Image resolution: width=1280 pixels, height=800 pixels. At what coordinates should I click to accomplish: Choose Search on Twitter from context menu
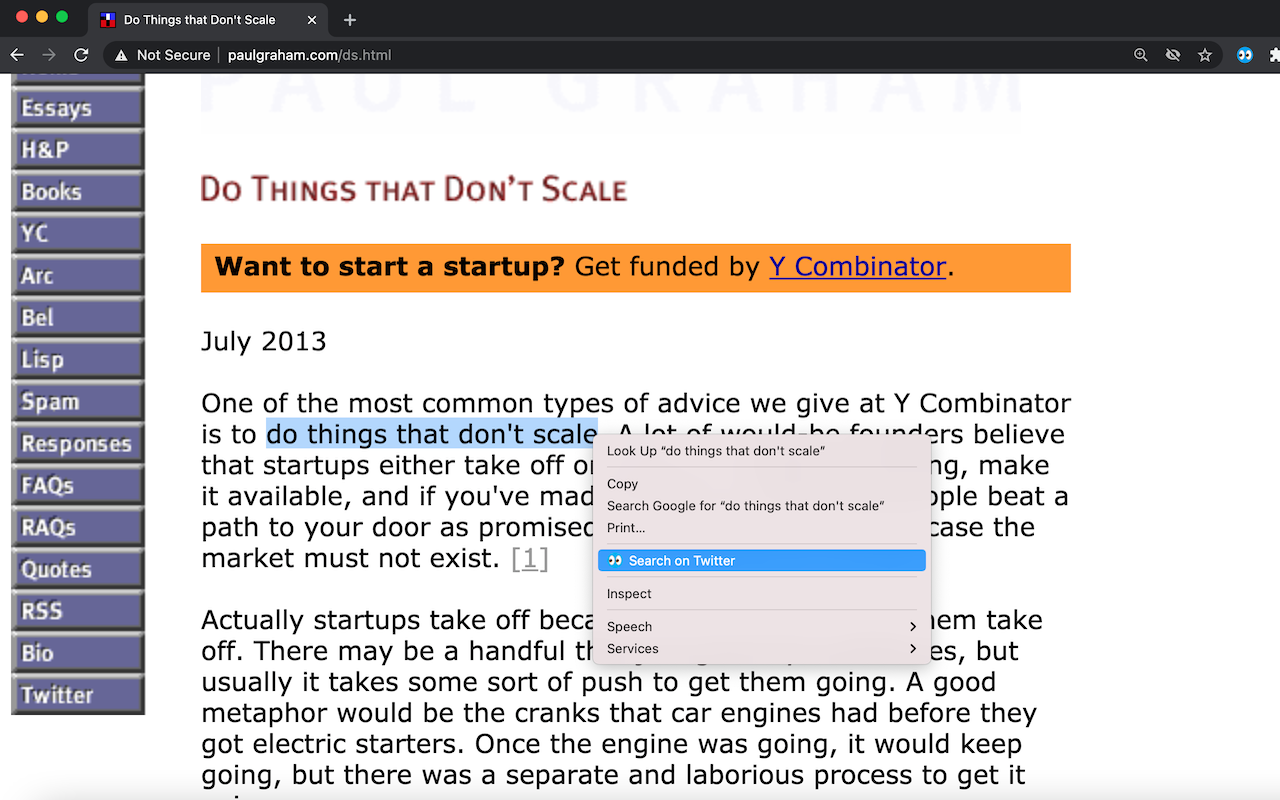(x=762, y=561)
